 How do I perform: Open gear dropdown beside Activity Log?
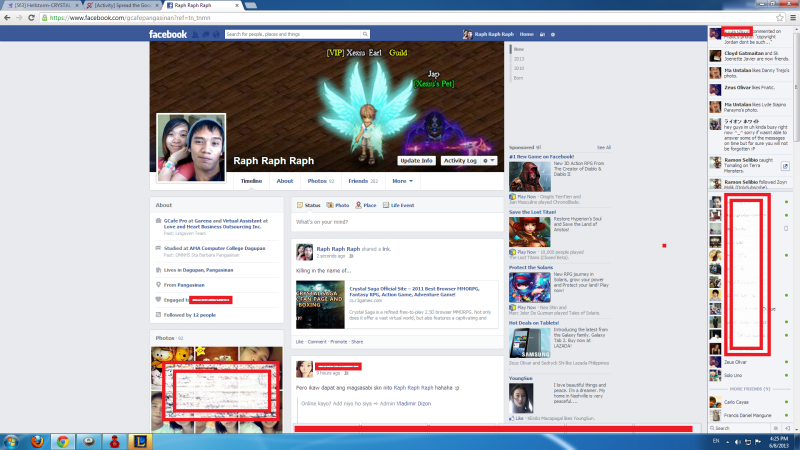tap(488, 160)
